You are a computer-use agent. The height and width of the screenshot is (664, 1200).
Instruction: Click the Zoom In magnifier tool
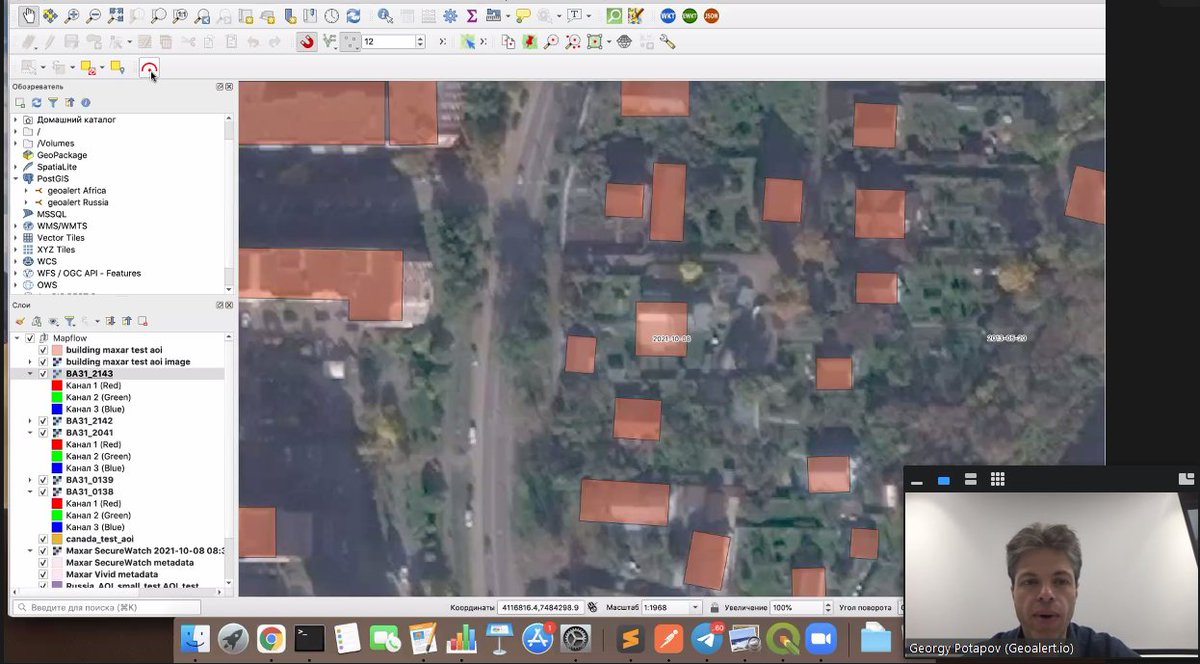coord(71,16)
